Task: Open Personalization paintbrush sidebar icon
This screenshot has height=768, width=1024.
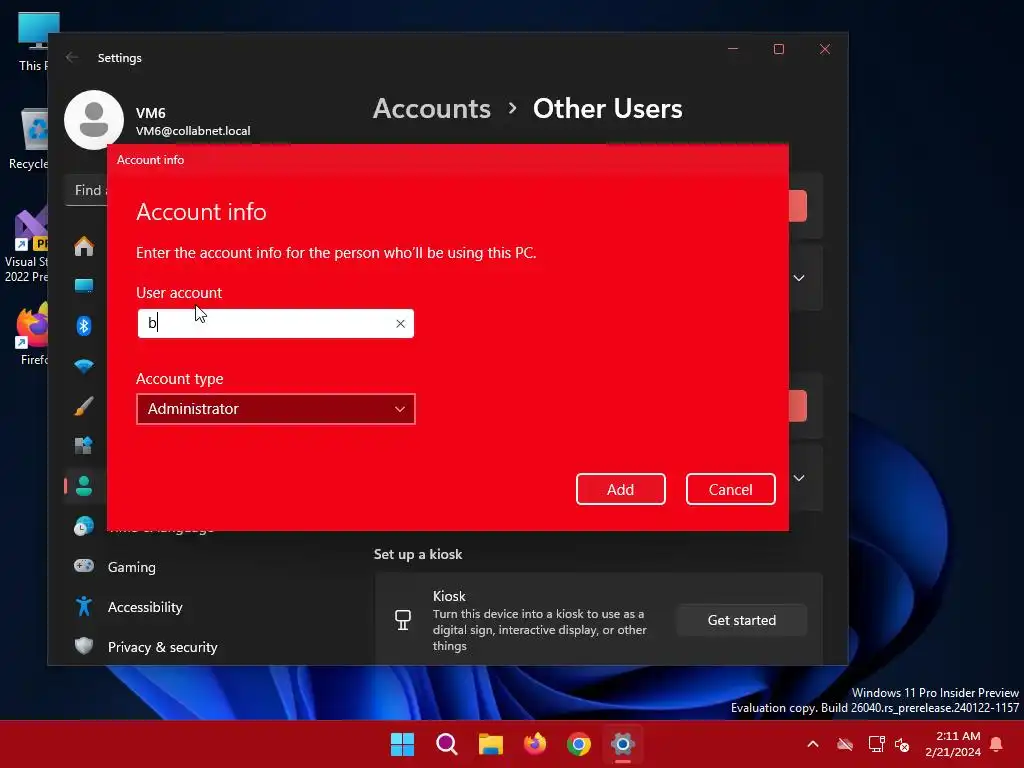Action: click(84, 406)
